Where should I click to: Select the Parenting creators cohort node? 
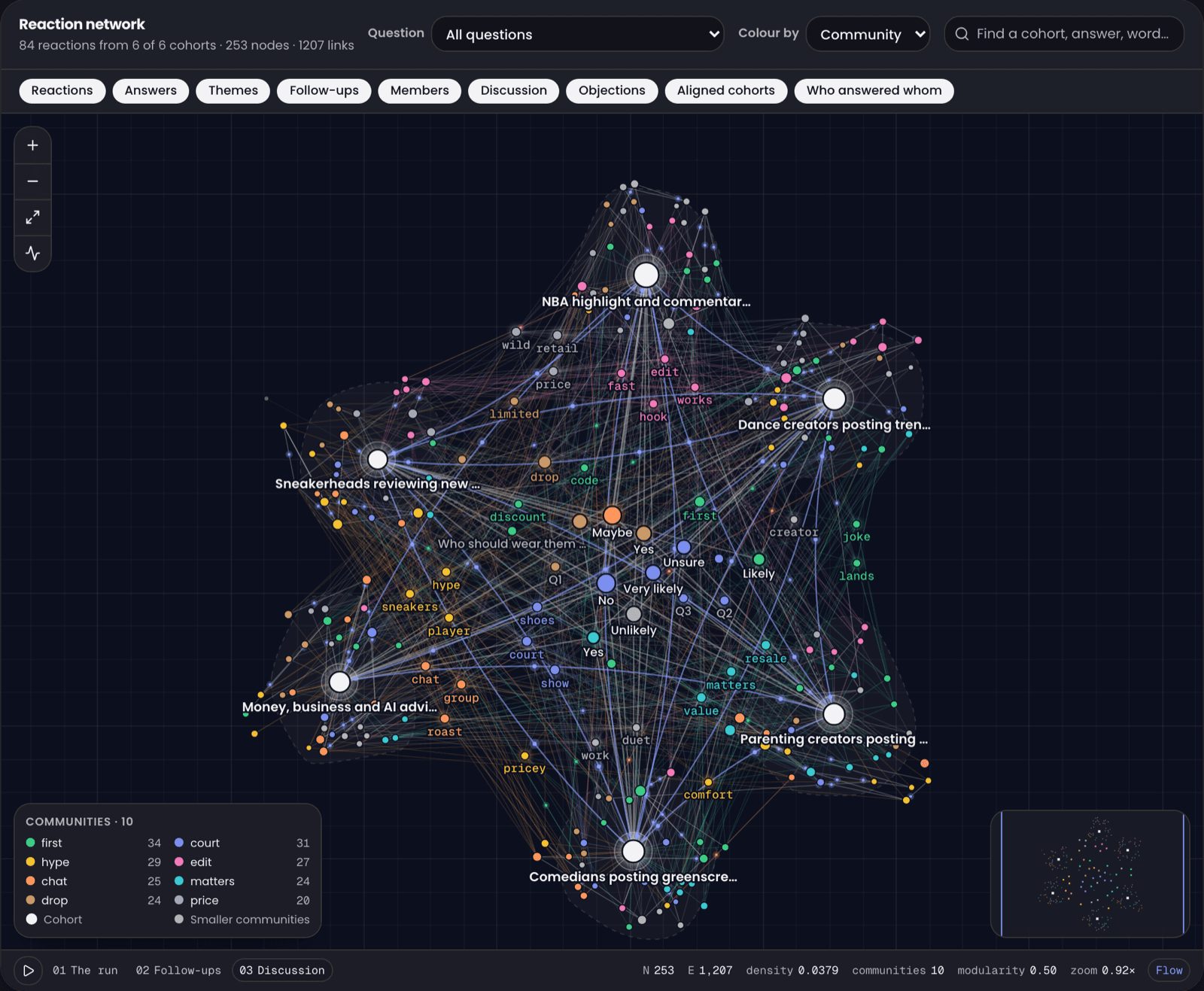pos(834,714)
